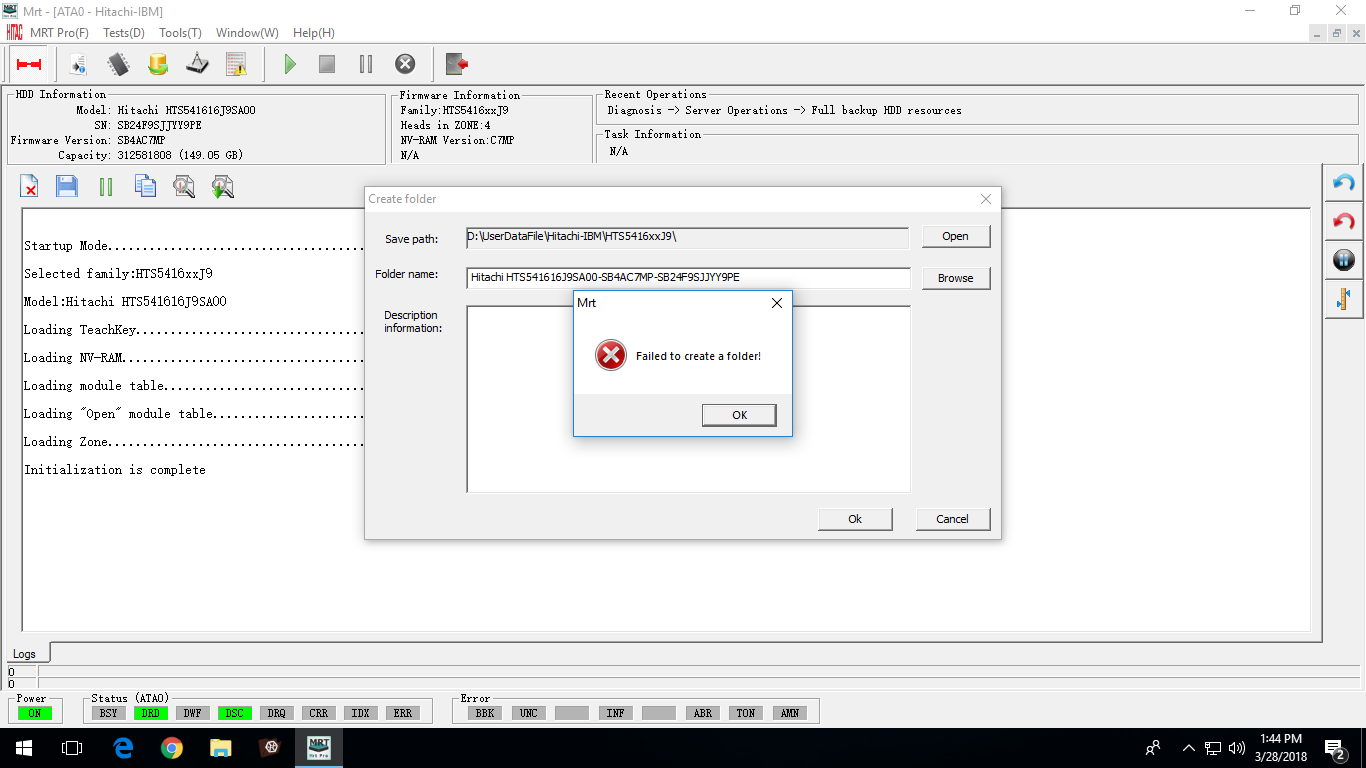
Task: Click the DWF status indicator
Action: click(x=192, y=713)
